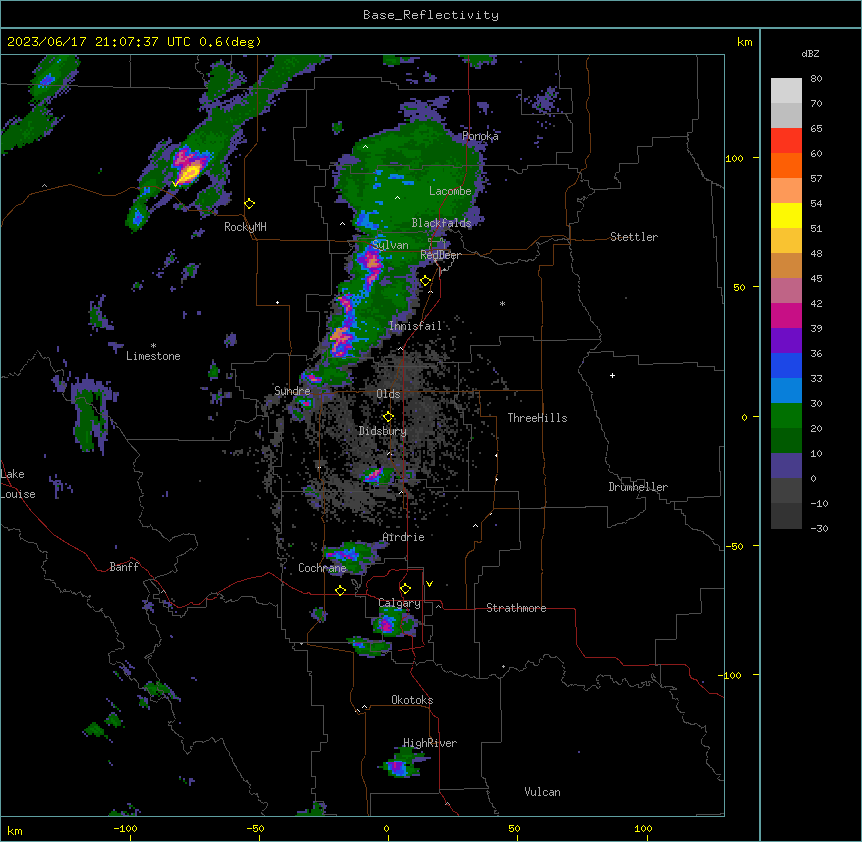The image size is (862, 842).
Task: Click the white plus marker north of Drumheller
Action: [x=612, y=375]
